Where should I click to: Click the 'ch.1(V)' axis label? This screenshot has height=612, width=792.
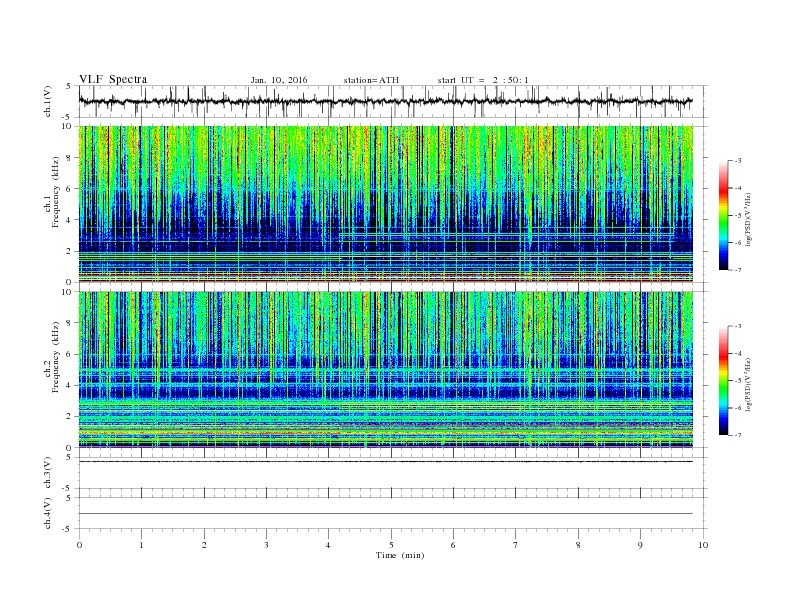pos(48,101)
